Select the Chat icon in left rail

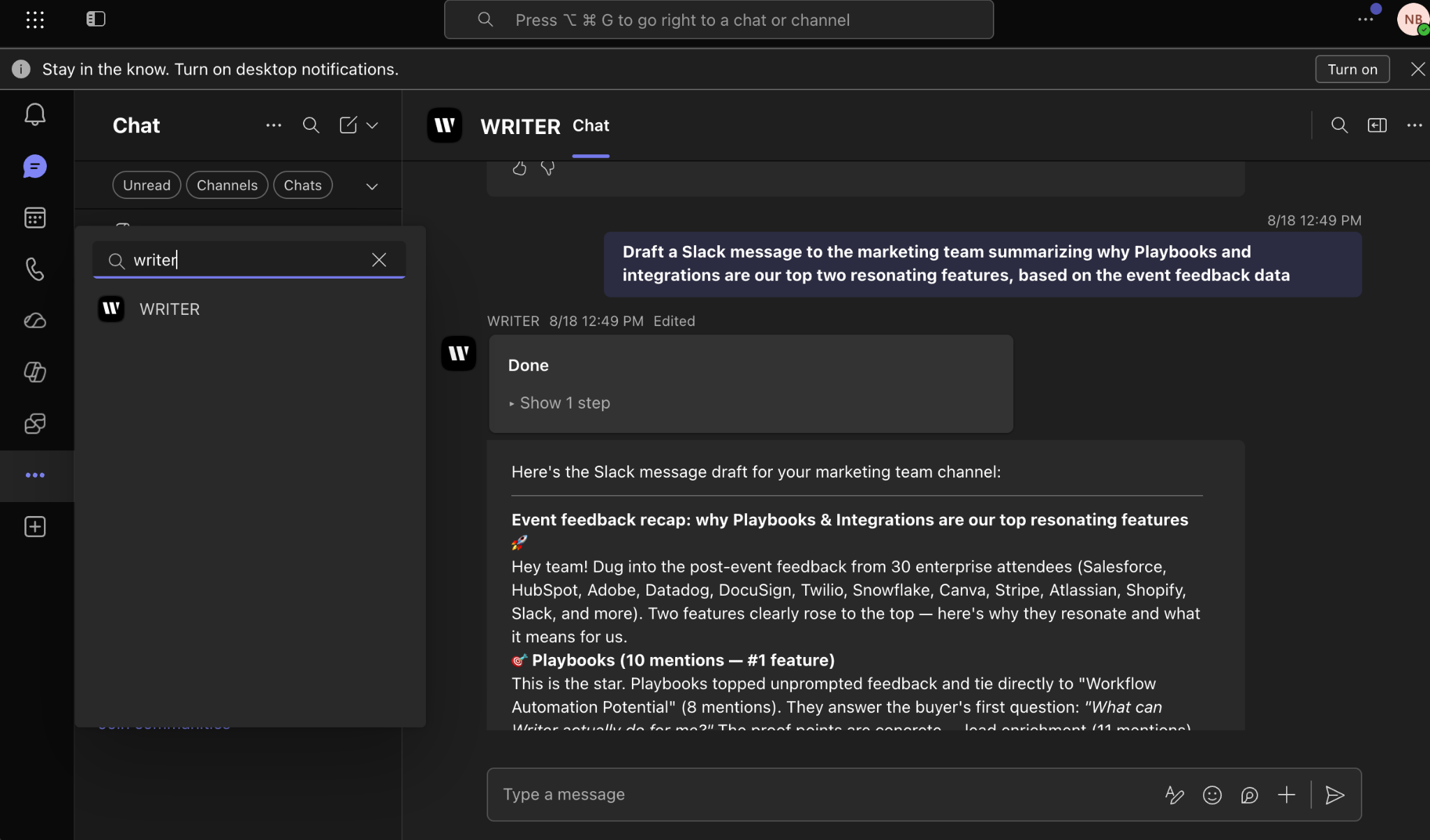coord(35,166)
